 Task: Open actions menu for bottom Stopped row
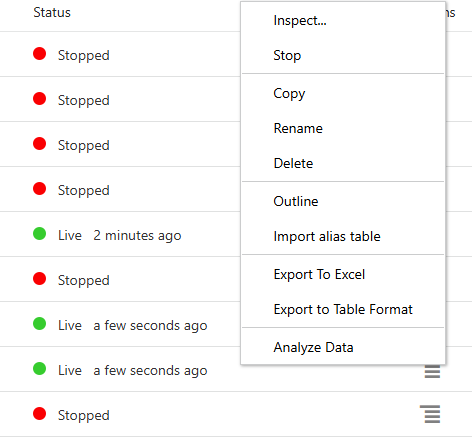[x=431, y=414]
